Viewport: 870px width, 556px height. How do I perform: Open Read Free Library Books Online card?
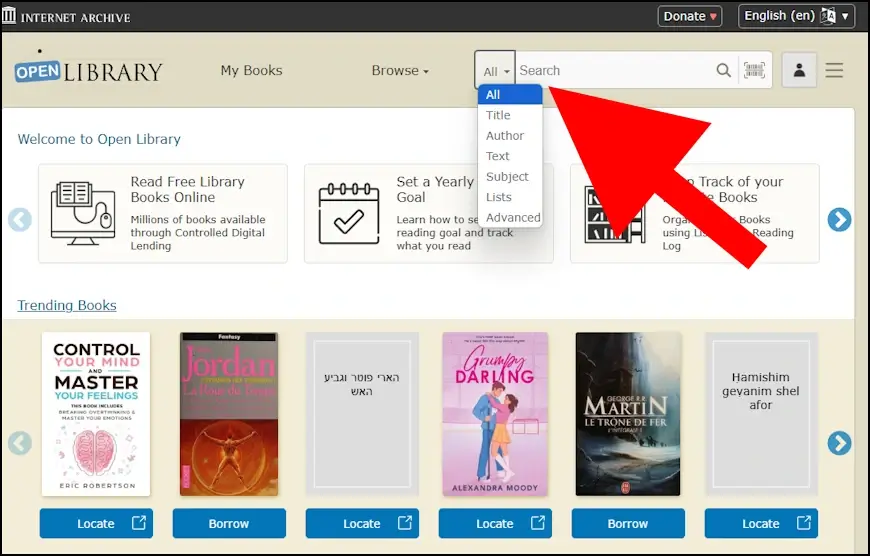pyautogui.click(x=163, y=213)
